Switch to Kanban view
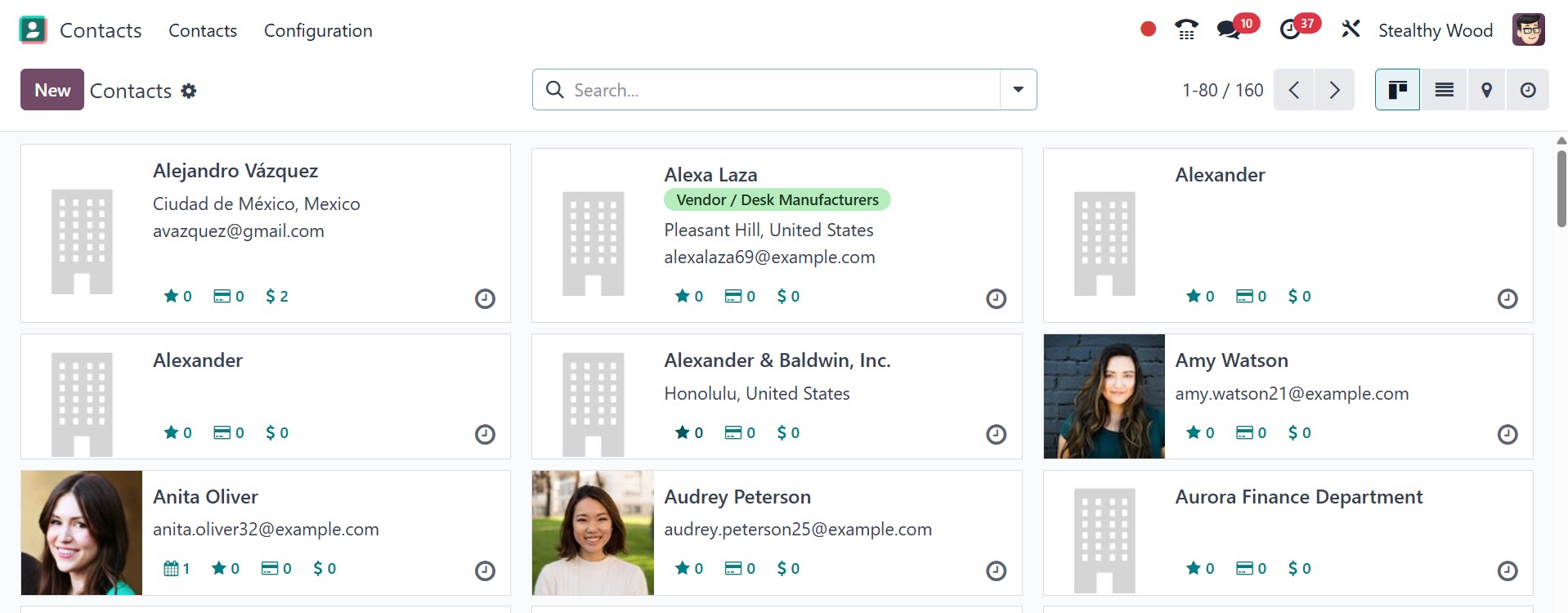 (1397, 90)
